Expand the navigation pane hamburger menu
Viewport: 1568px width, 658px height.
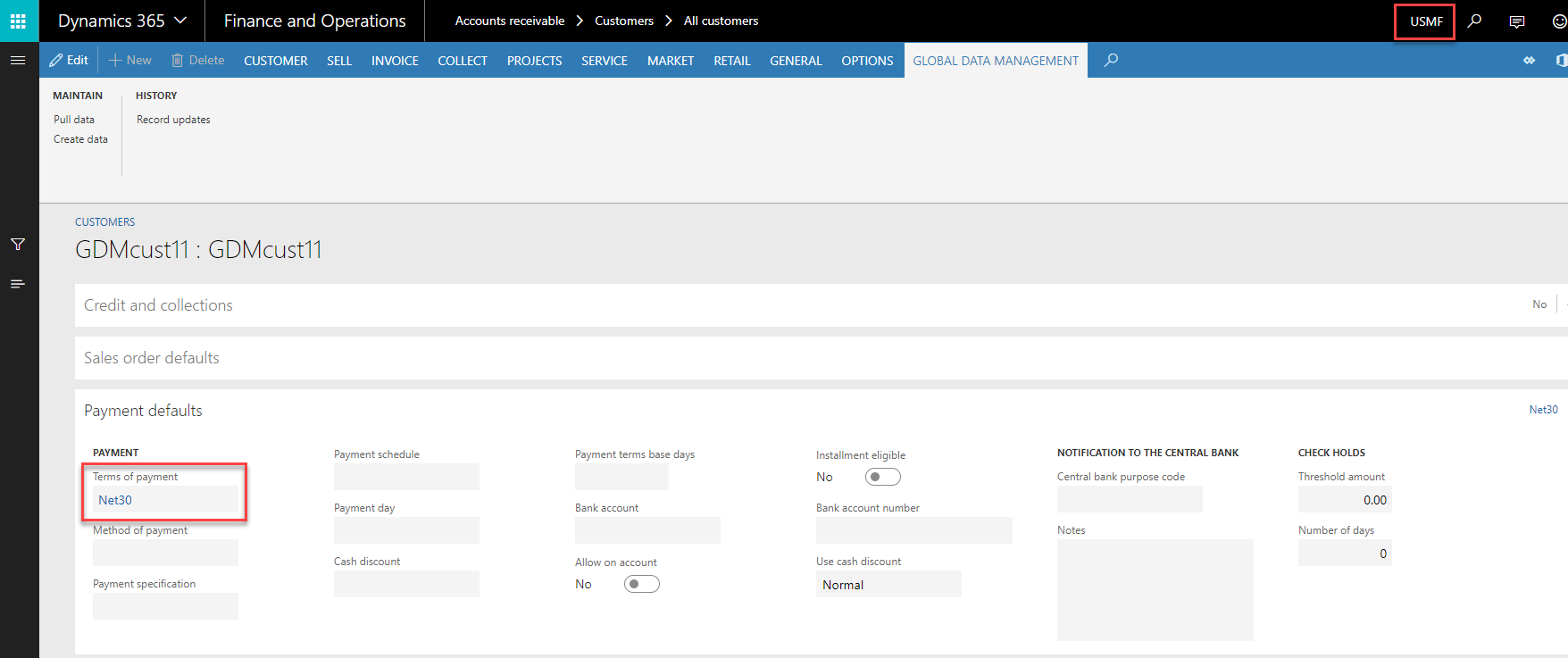click(x=18, y=60)
